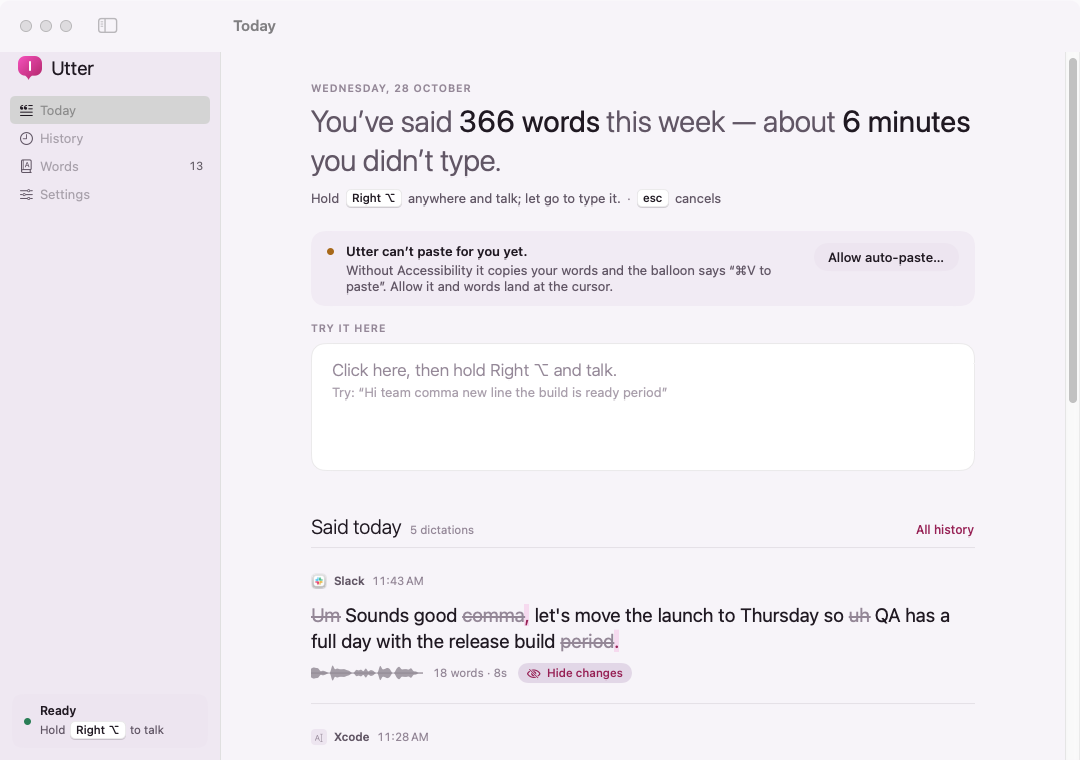Click the struck-through word 'comma'
The image size is (1080, 760).
493,615
